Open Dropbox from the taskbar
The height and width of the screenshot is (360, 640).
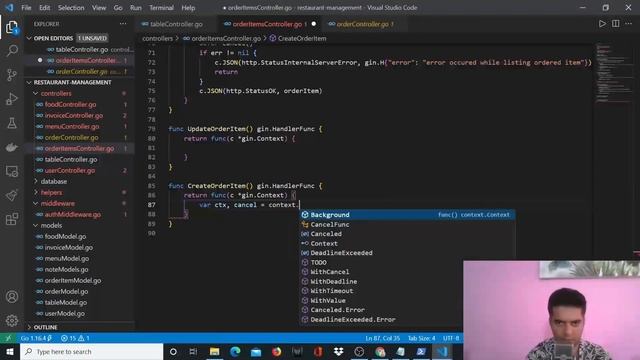click(x=338, y=351)
